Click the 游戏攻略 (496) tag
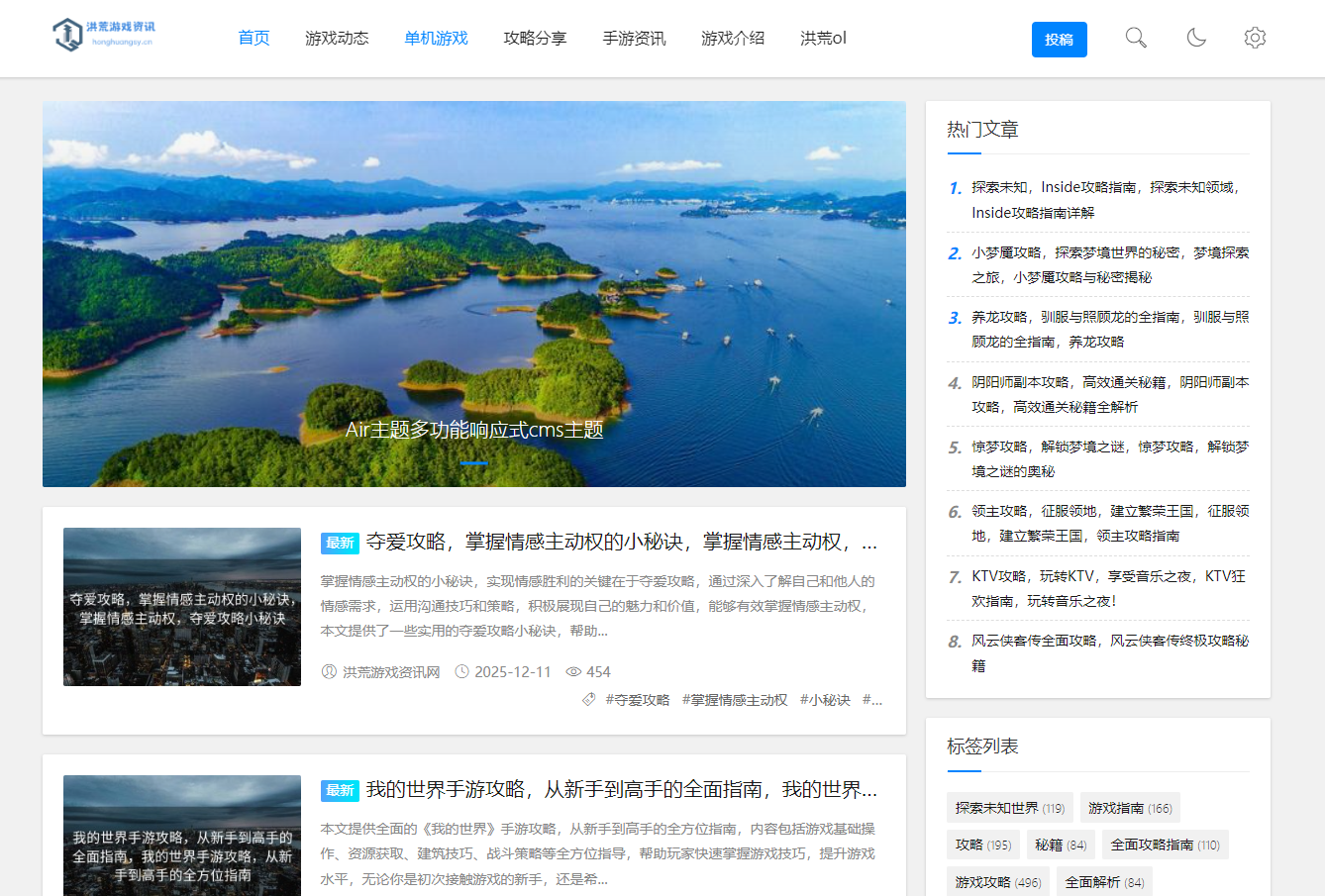This screenshot has height=896, width=1325. (996, 881)
